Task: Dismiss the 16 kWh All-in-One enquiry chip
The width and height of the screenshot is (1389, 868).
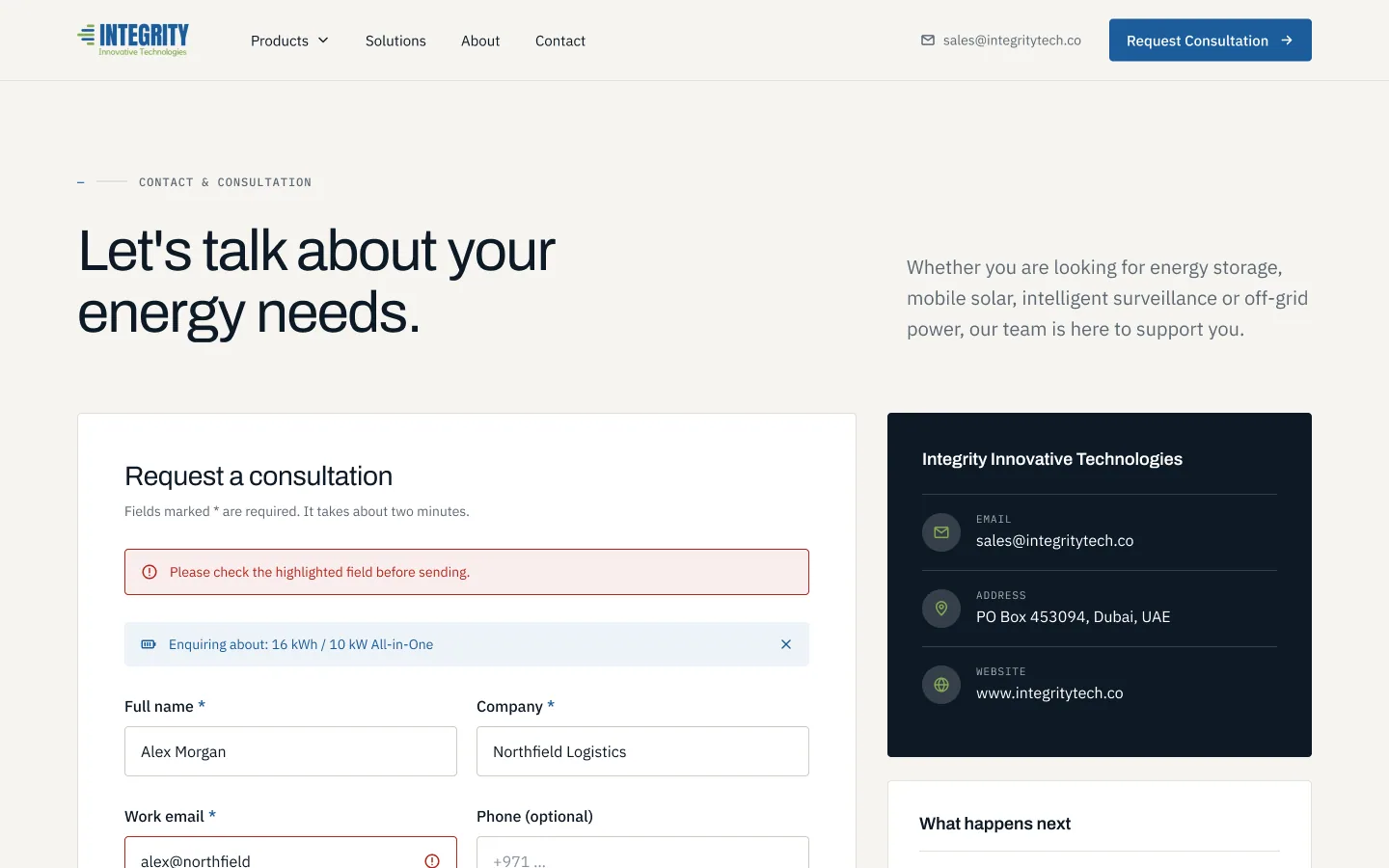Action: click(x=786, y=644)
